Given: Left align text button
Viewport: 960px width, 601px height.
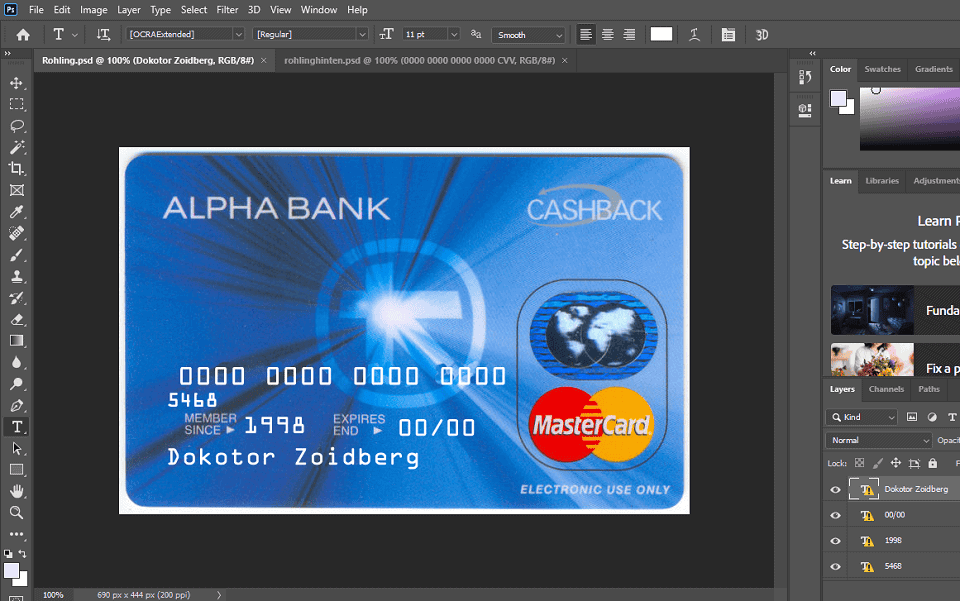Looking at the screenshot, I should tap(586, 35).
